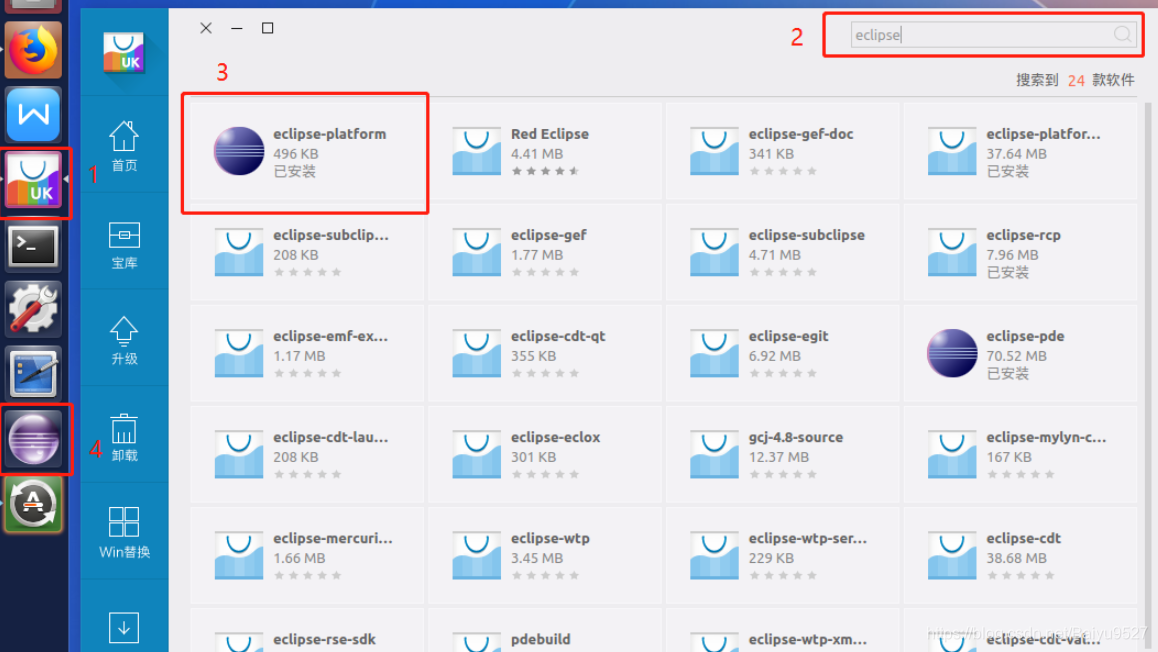This screenshot has height=652, width=1158.
Task: Click Red Eclipse star rating
Action: (545, 171)
